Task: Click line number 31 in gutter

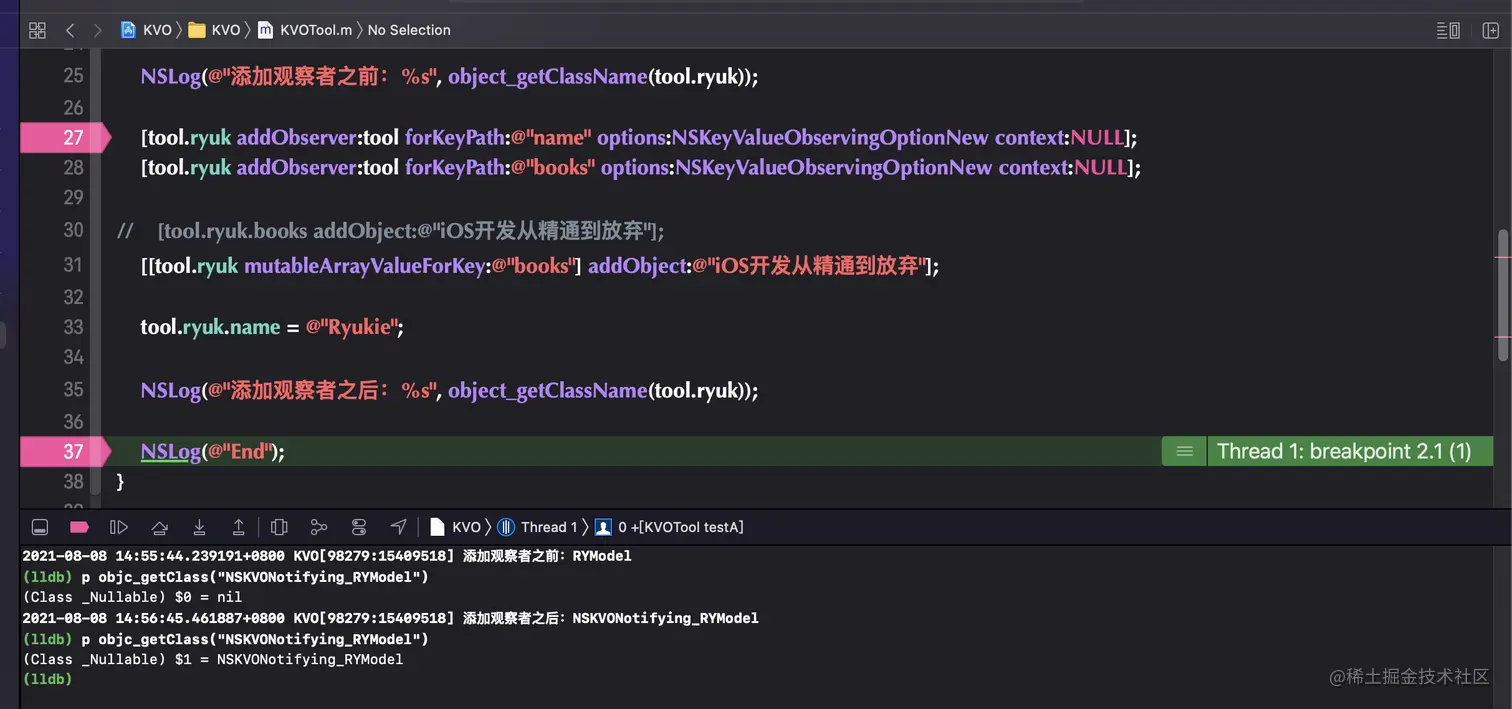Action: click(73, 265)
